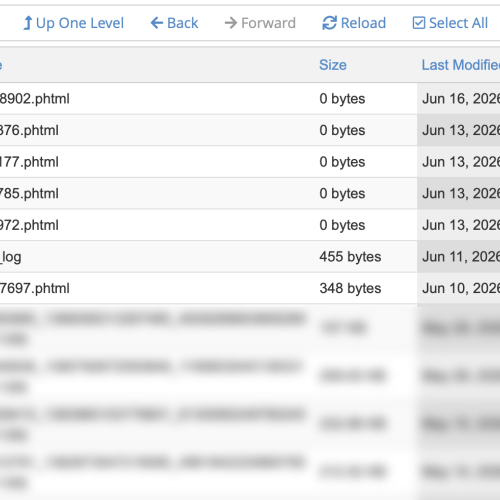The width and height of the screenshot is (500, 500).
Task: Click the Jun 16, 2026 date cell
Action: [461, 99]
